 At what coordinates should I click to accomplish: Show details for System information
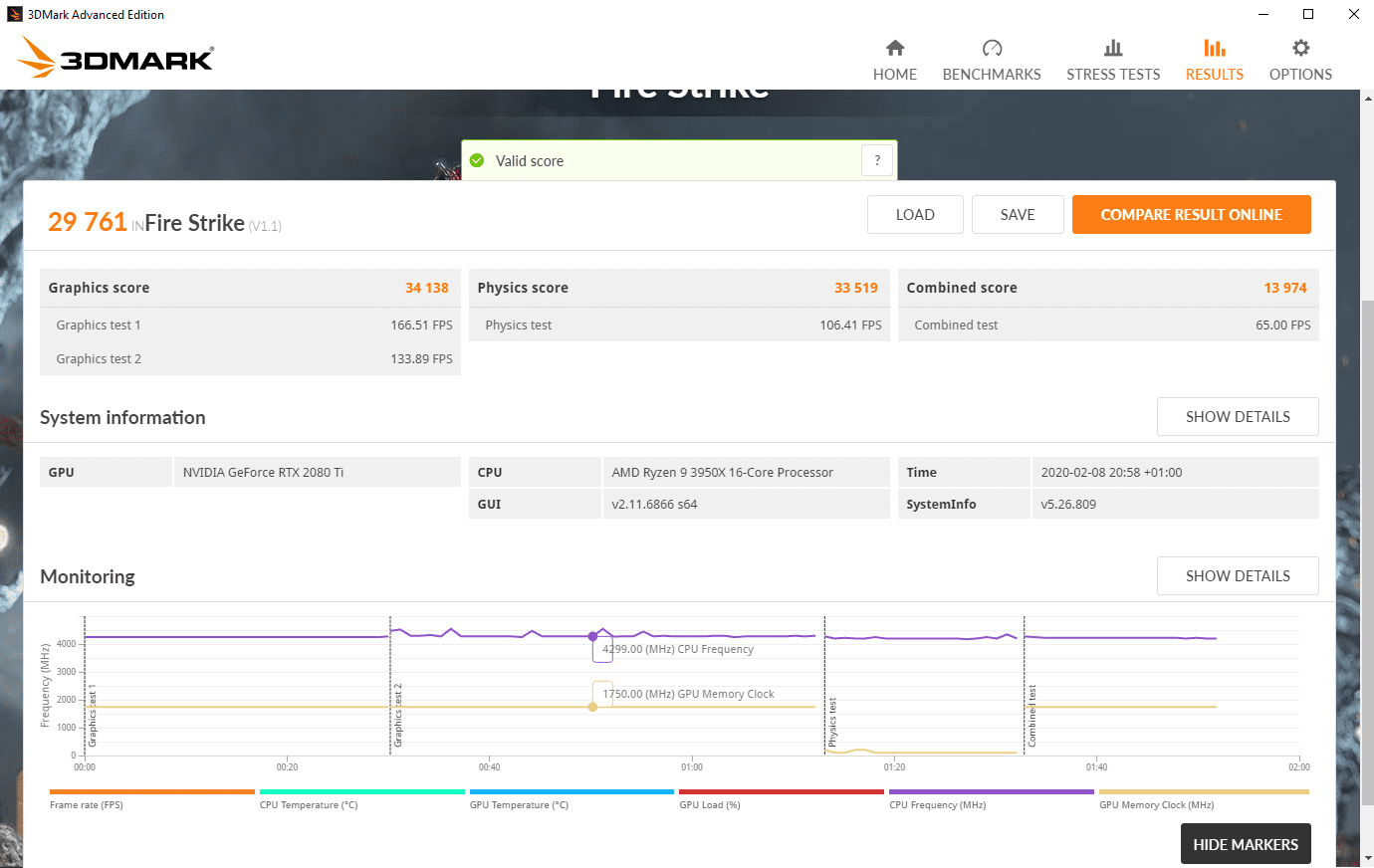[x=1238, y=417]
